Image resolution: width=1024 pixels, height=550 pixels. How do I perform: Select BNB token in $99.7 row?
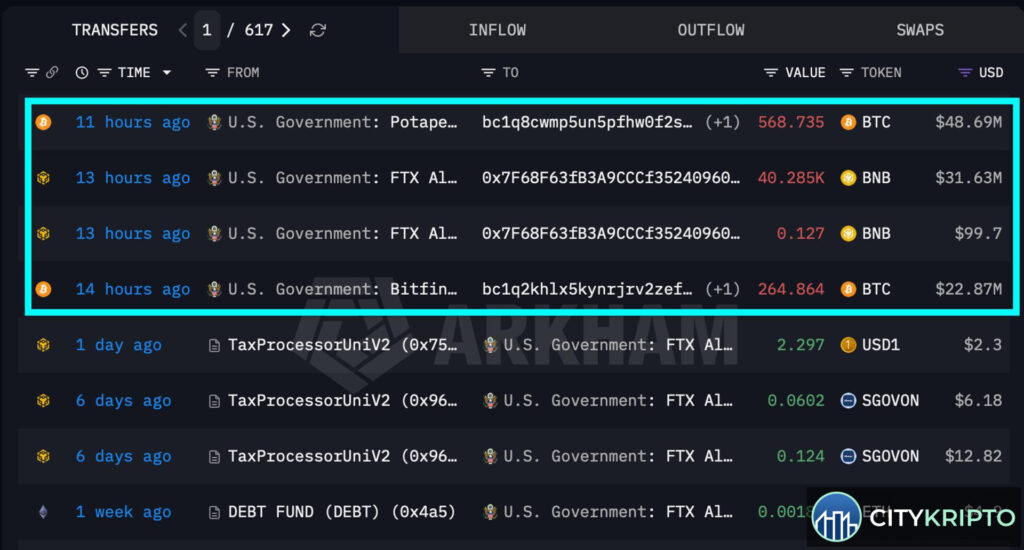tap(876, 233)
